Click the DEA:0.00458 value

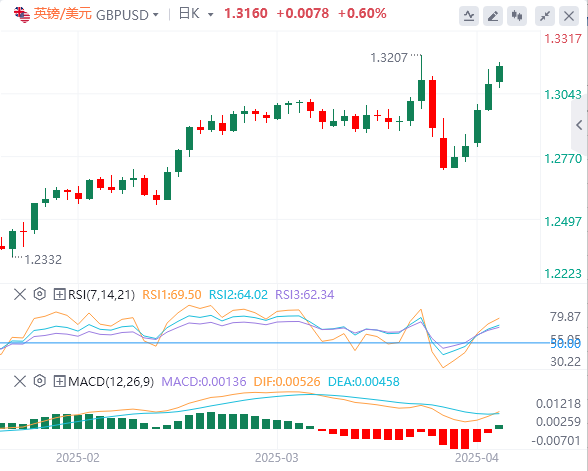click(364, 382)
